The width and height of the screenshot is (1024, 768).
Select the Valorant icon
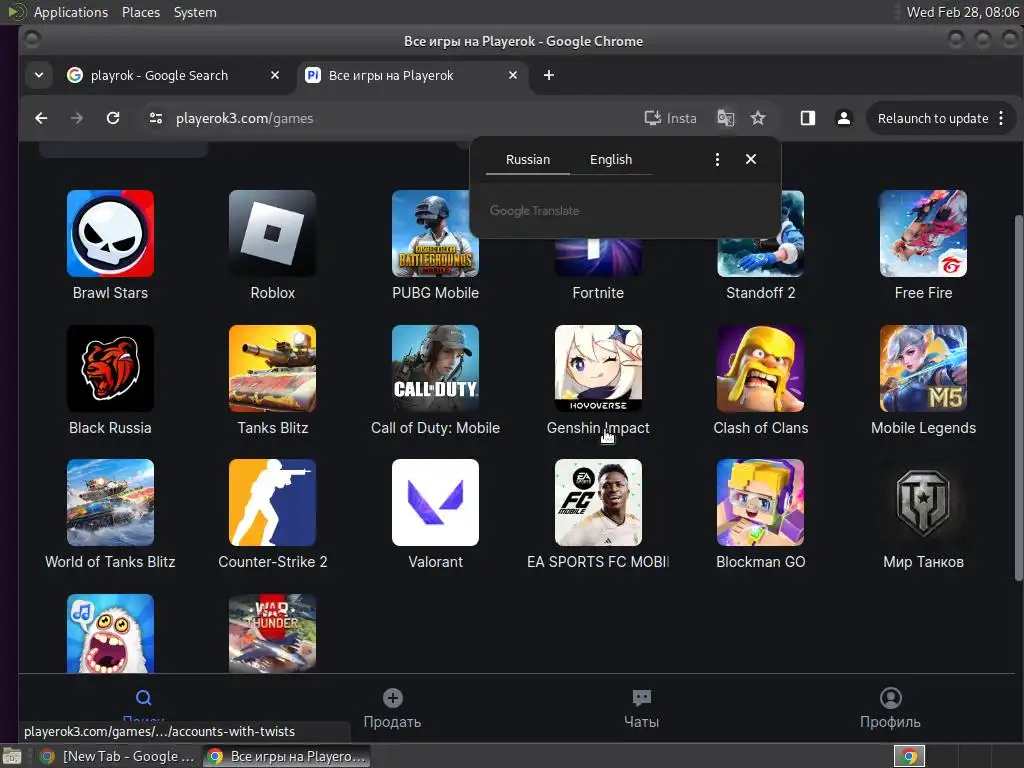435,502
